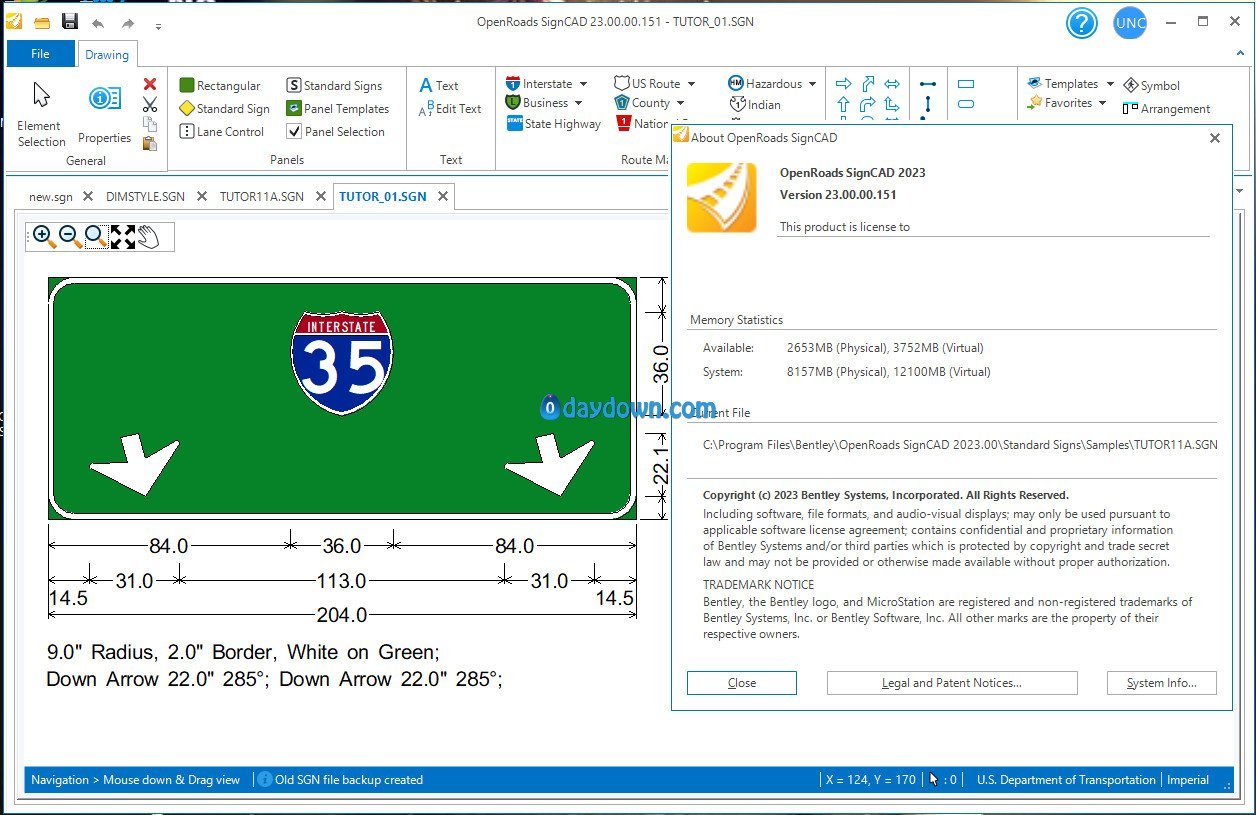Add a vertical dimension line
Screen dimensions: 1256x815
pyautogui.click(x=928, y=104)
